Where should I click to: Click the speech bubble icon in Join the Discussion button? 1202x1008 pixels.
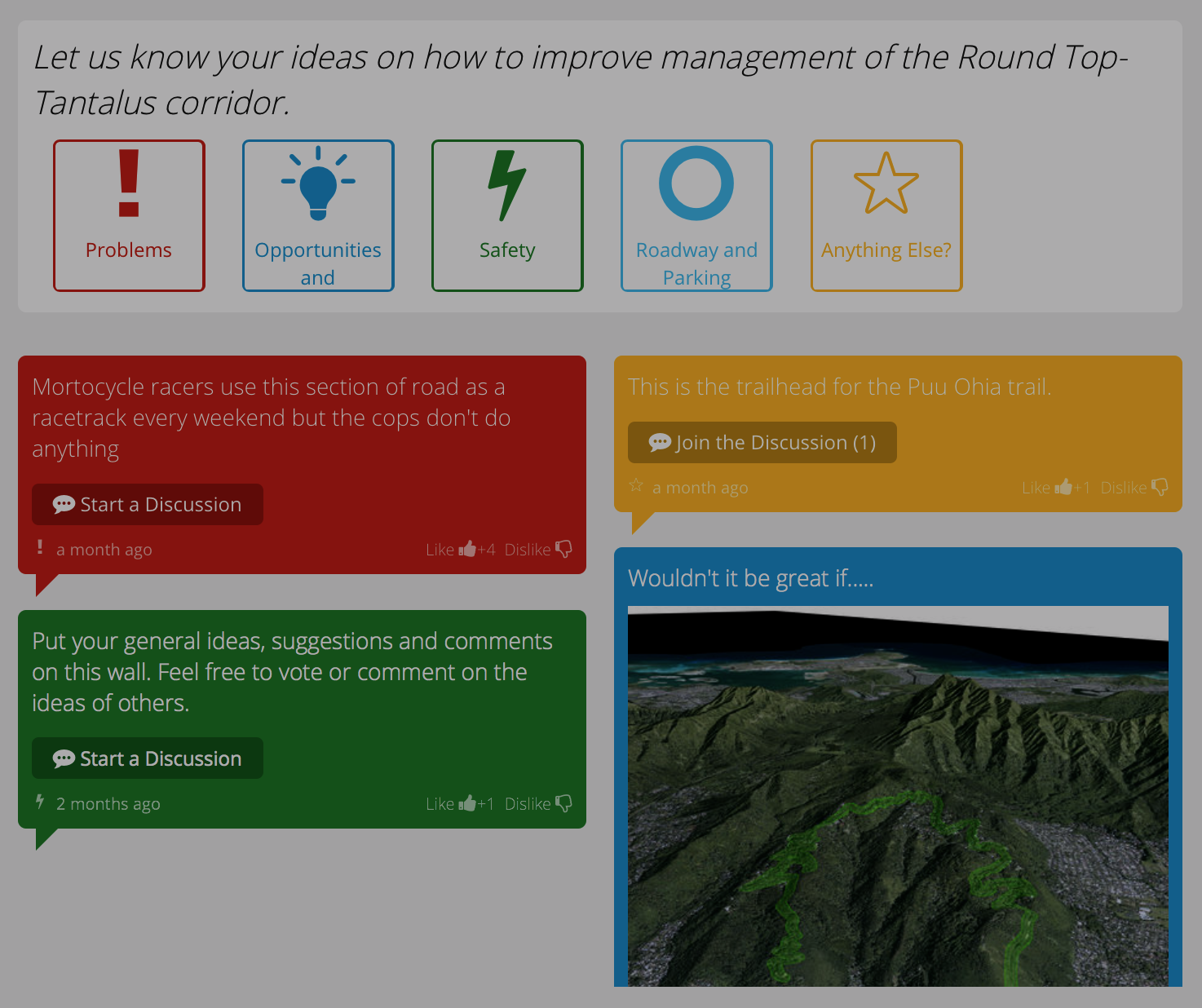[x=660, y=442]
